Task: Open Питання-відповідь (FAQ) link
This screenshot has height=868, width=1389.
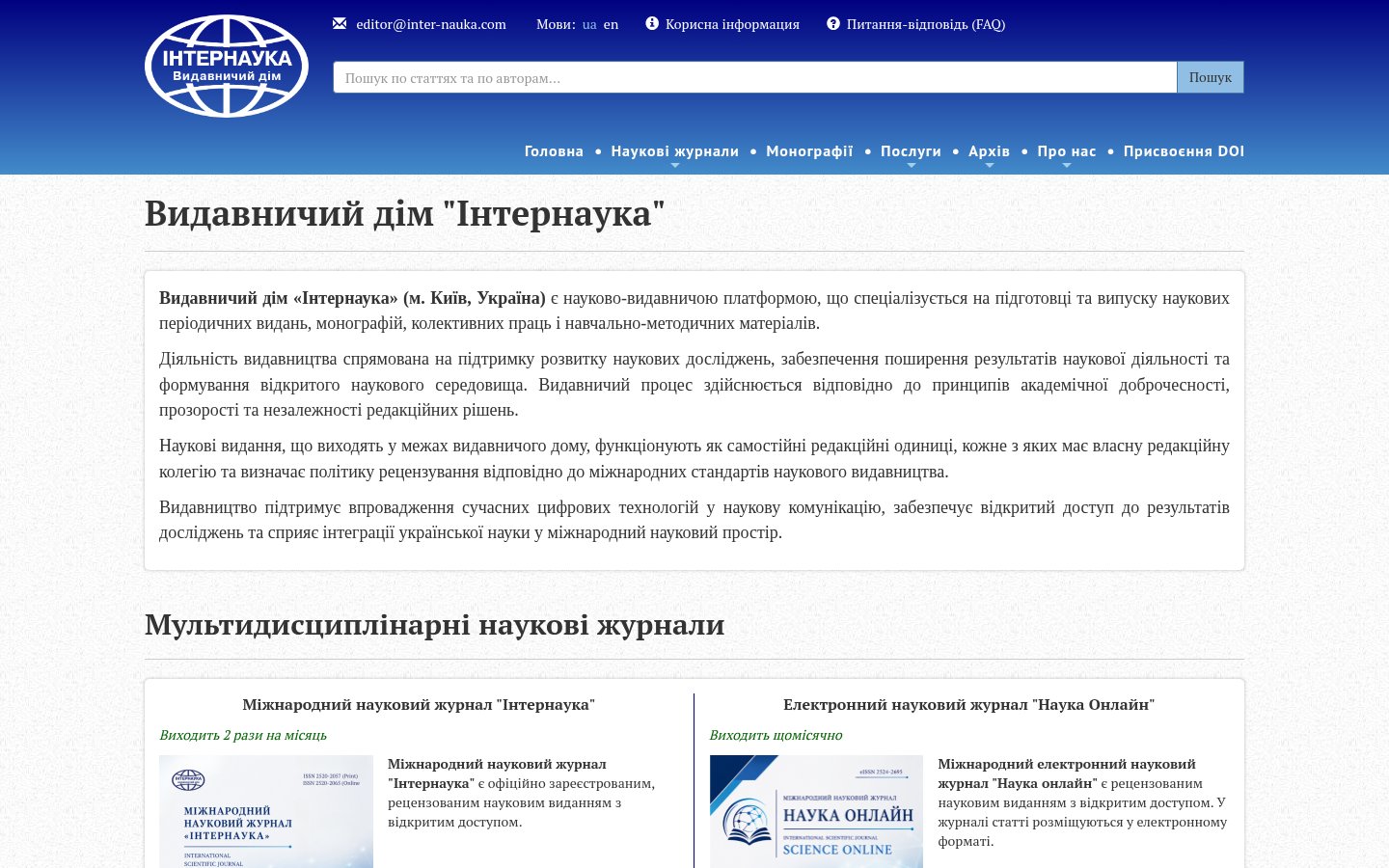Action: click(926, 24)
